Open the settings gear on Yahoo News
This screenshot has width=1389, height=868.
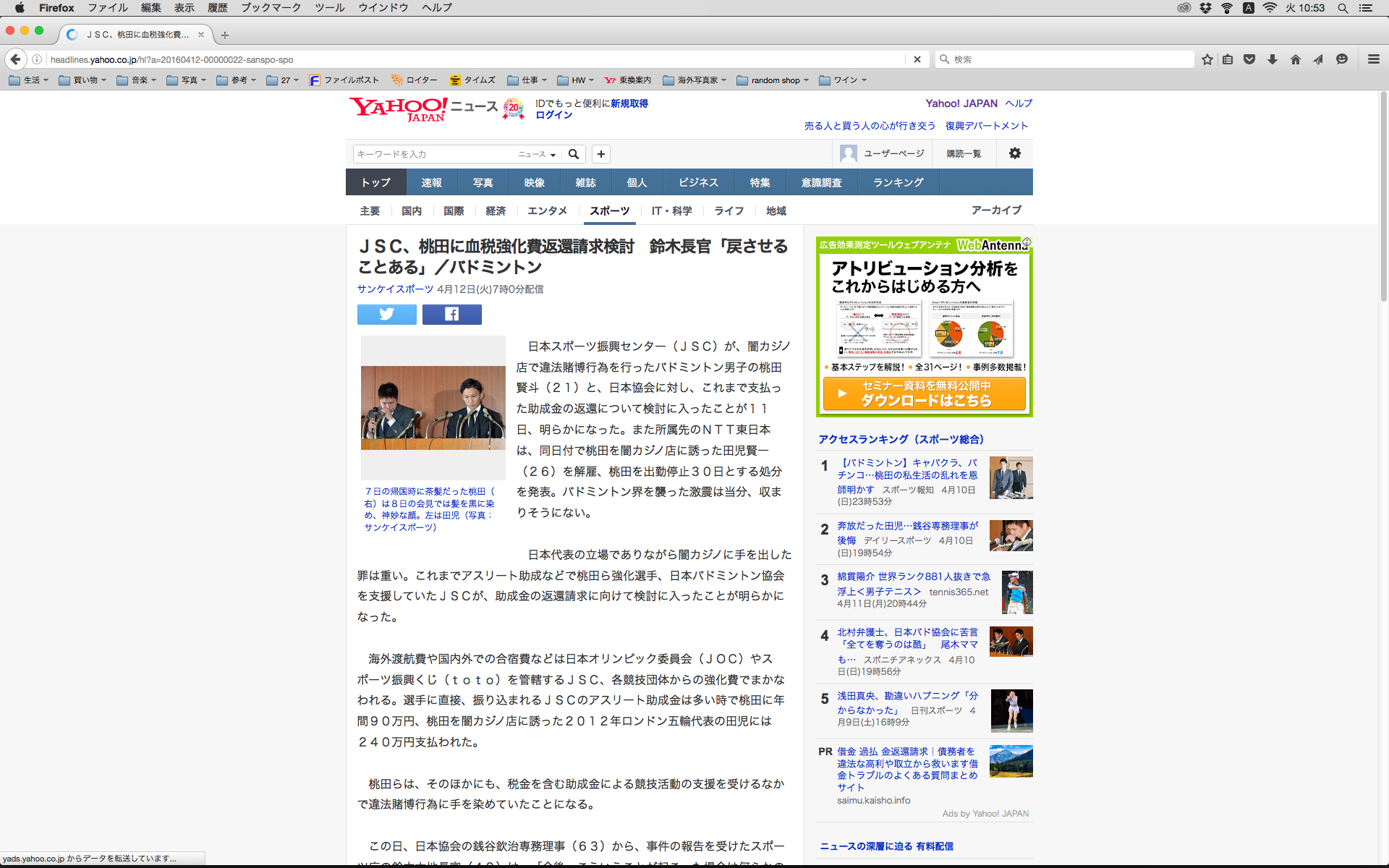point(1015,153)
